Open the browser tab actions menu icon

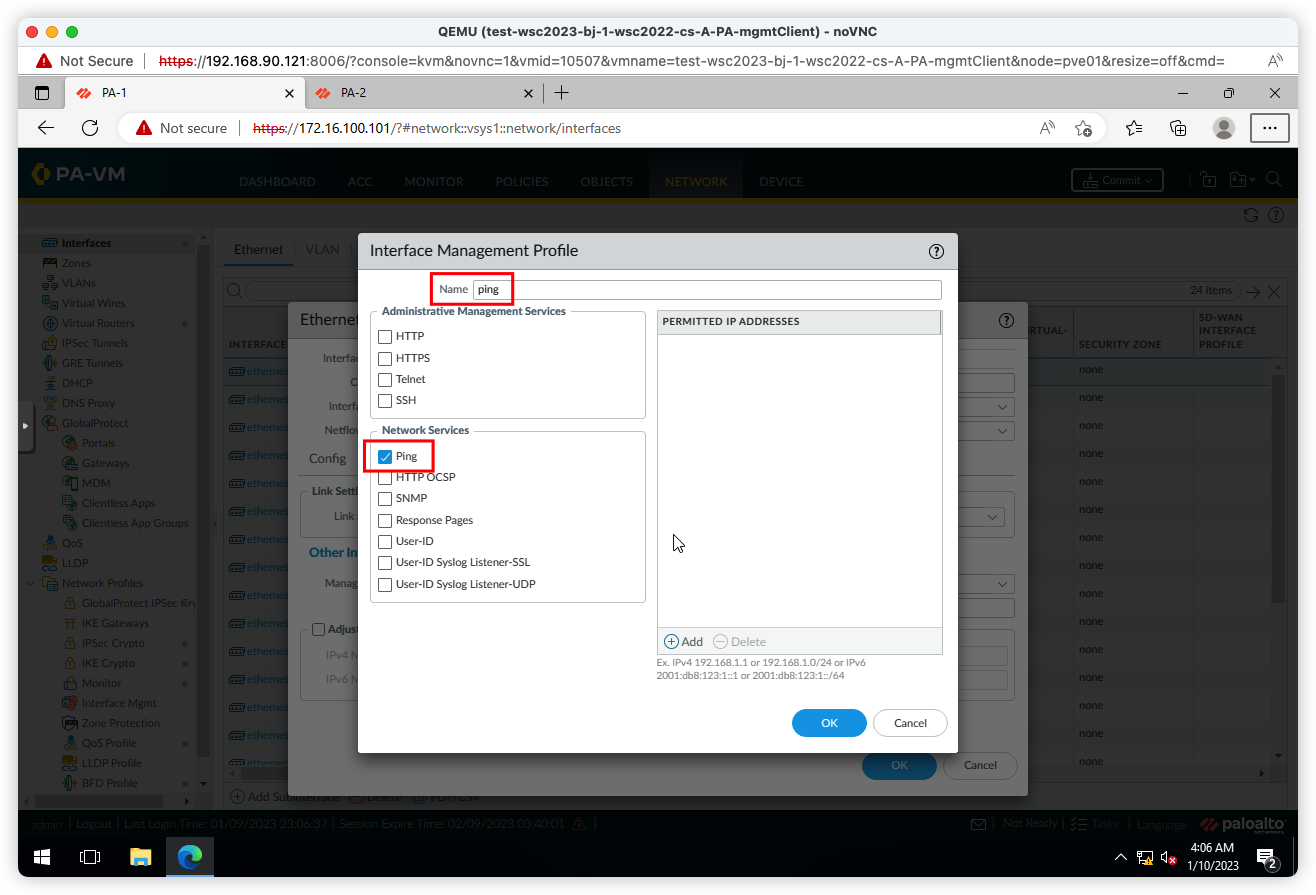42,93
